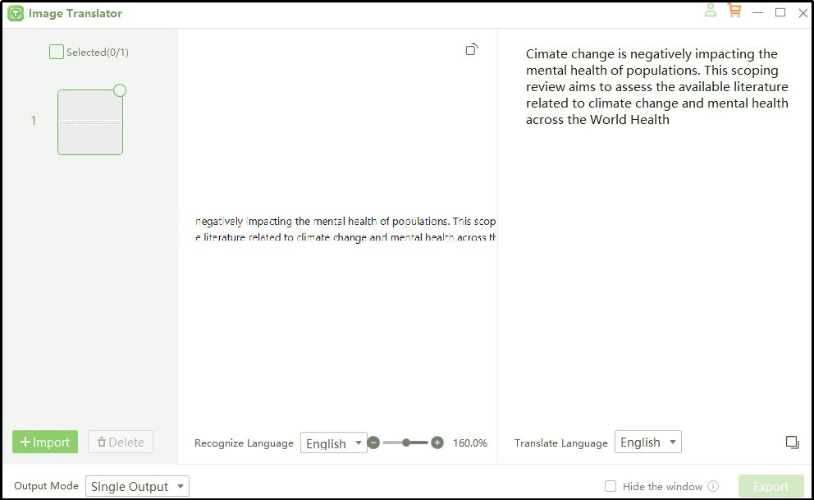Click the Image Translator app logo
The image size is (814, 500).
pos(16,14)
